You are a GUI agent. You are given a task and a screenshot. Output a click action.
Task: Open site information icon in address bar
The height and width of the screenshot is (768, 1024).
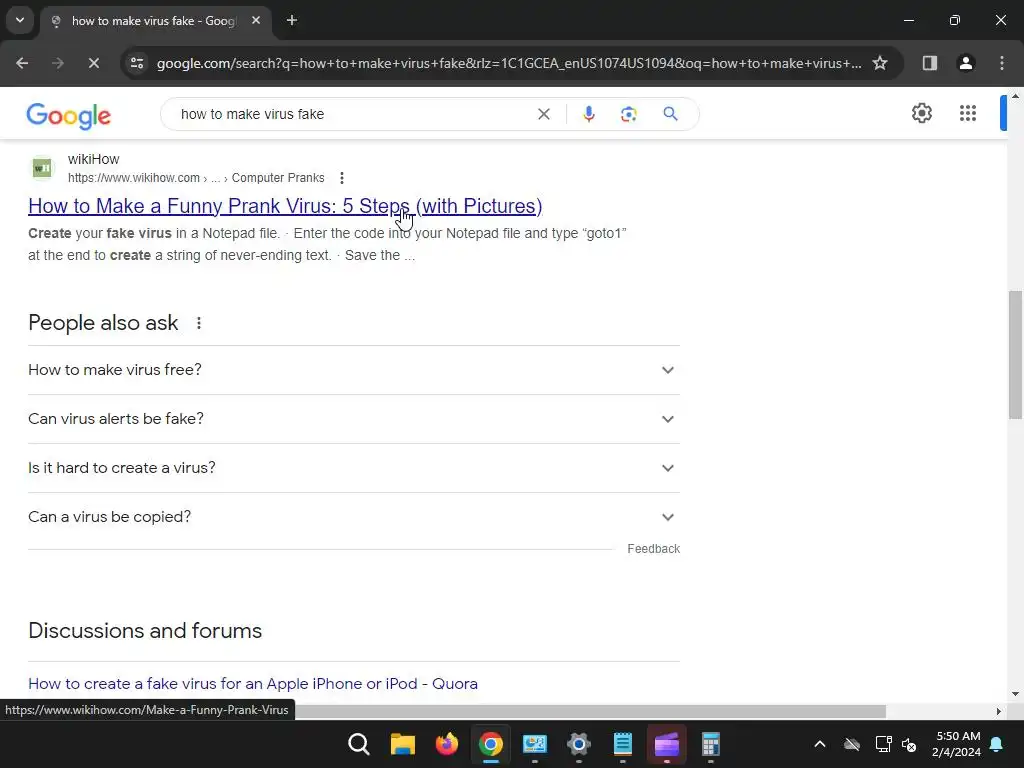(x=137, y=63)
